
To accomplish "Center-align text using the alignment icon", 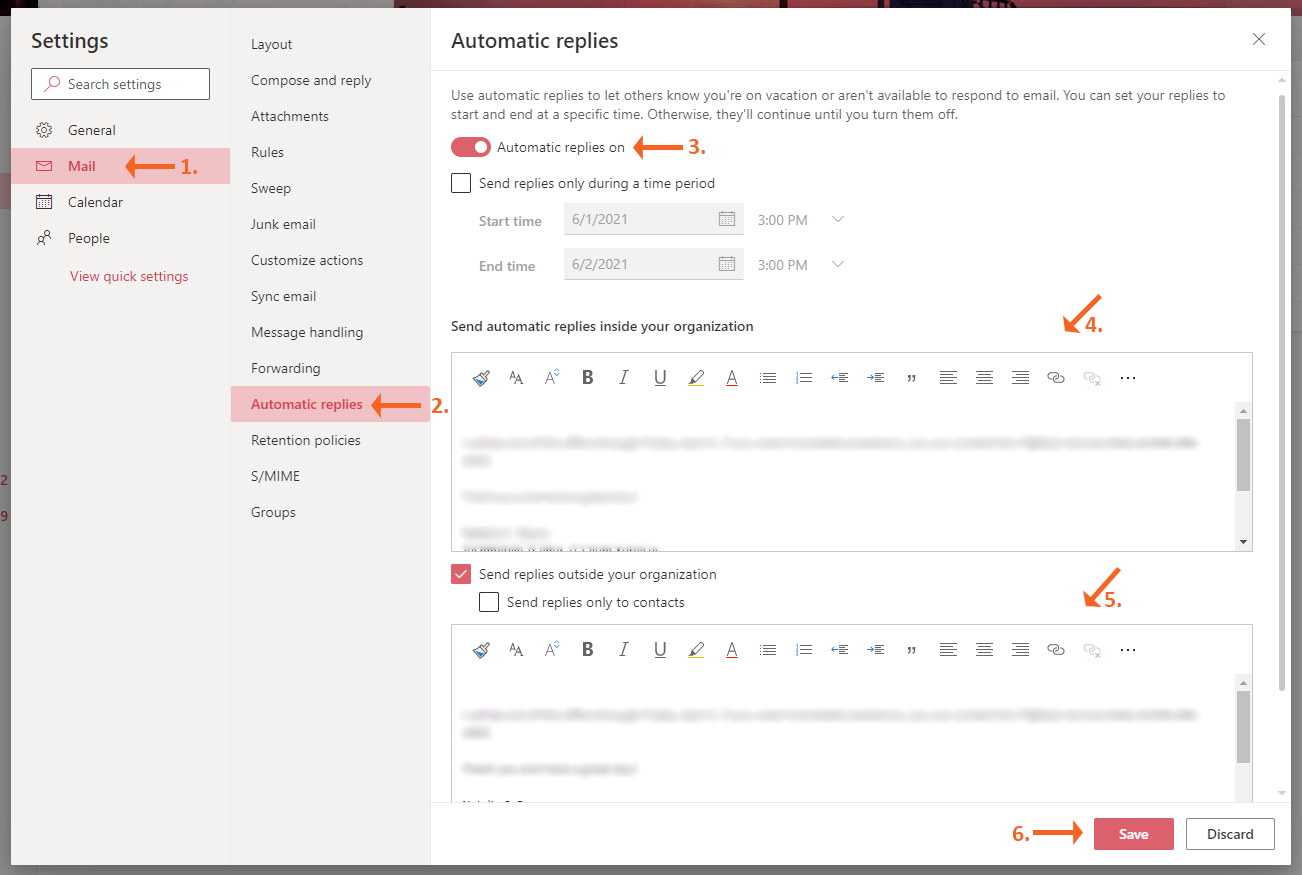I will tap(984, 377).
